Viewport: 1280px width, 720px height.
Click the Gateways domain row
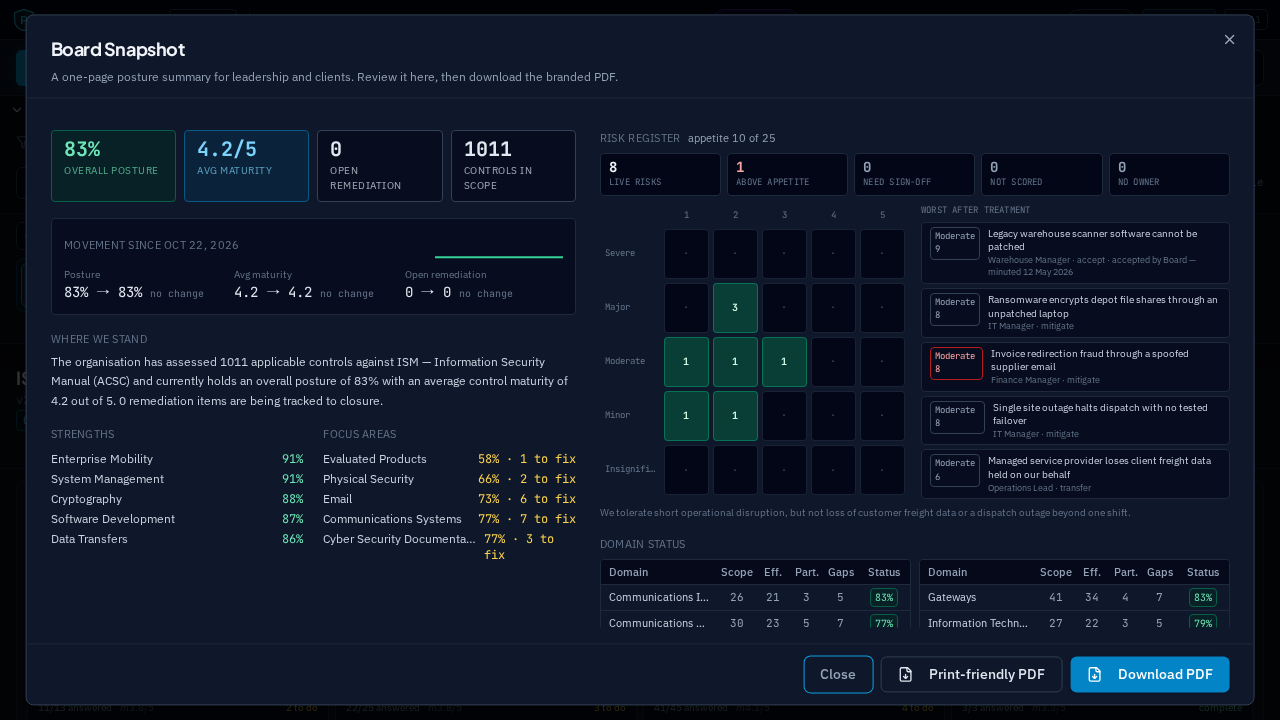click(1074, 597)
